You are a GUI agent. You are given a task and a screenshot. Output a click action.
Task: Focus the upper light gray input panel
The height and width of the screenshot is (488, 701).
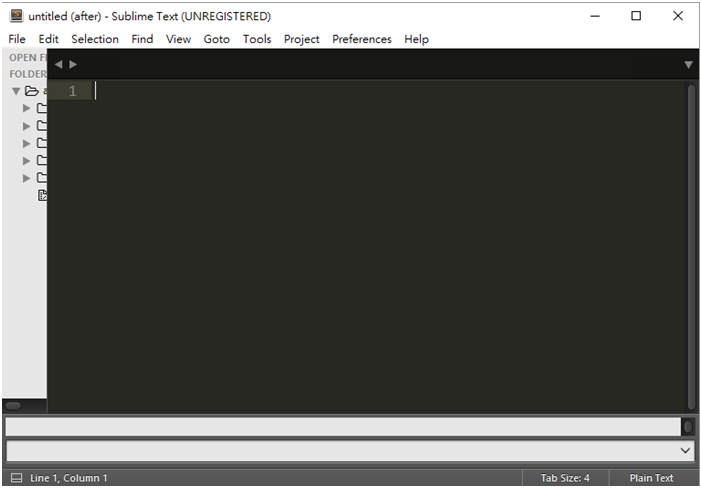(343, 427)
